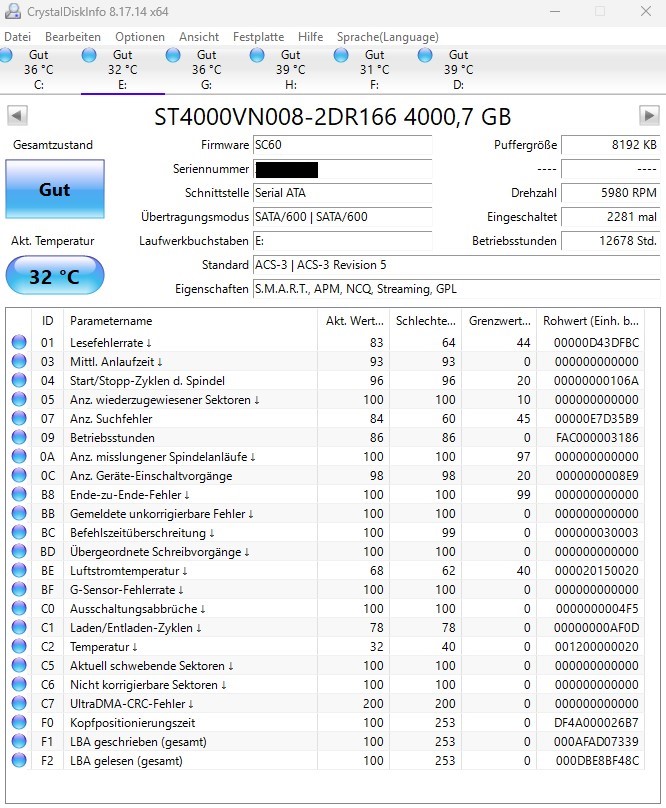The image size is (666, 808).
Task: Open the Festplatte menu
Action: 258,37
